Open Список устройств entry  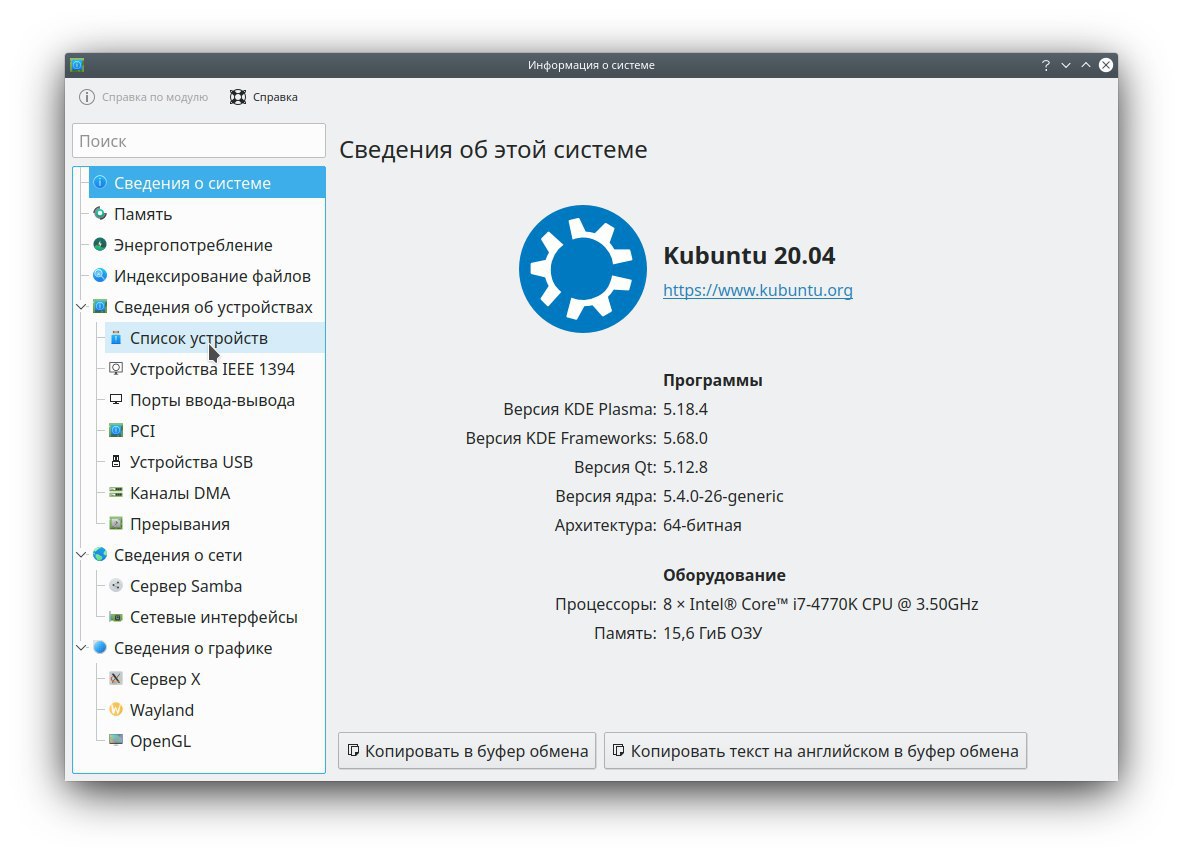(215, 338)
